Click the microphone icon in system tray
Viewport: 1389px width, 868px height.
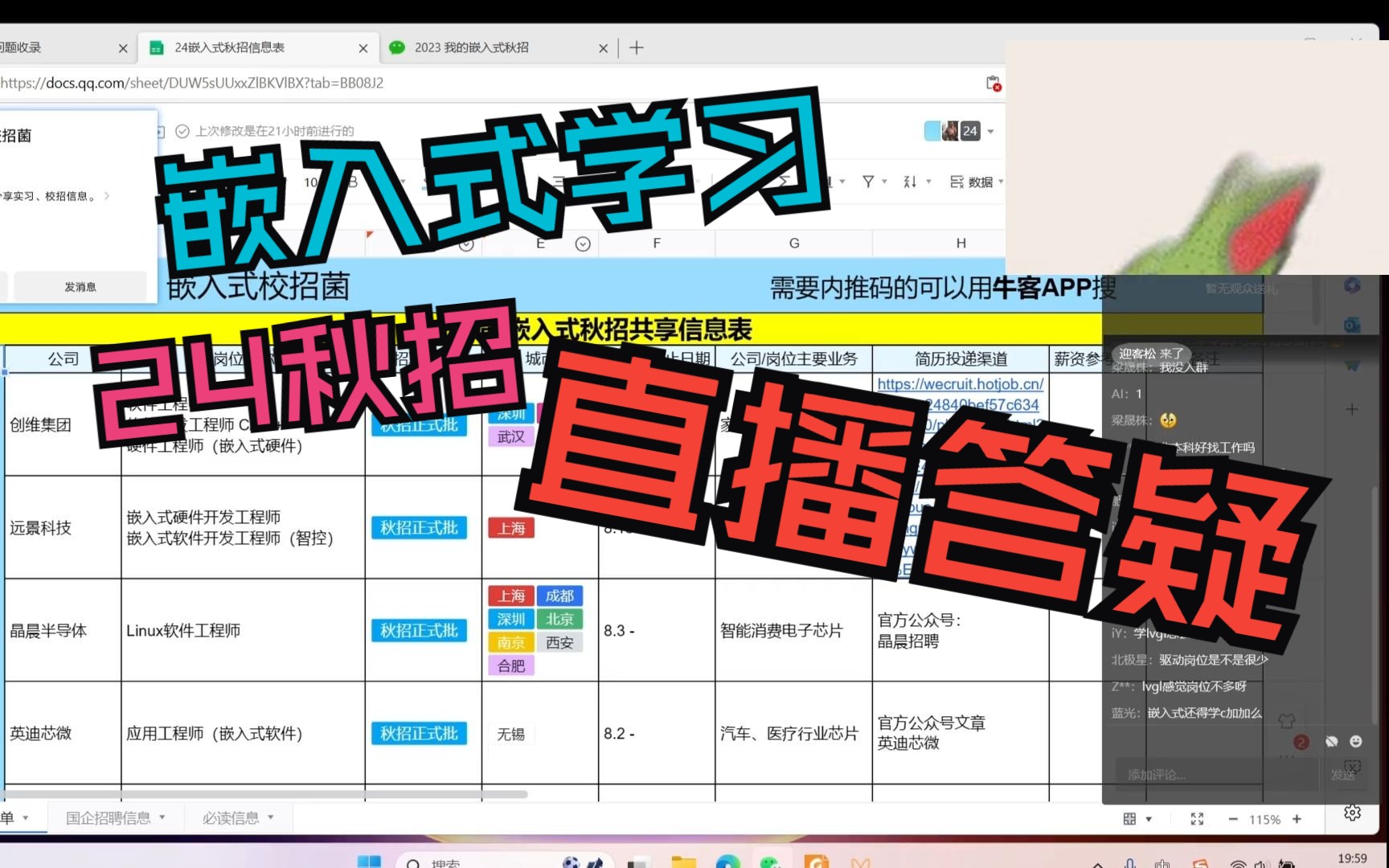(1130, 863)
